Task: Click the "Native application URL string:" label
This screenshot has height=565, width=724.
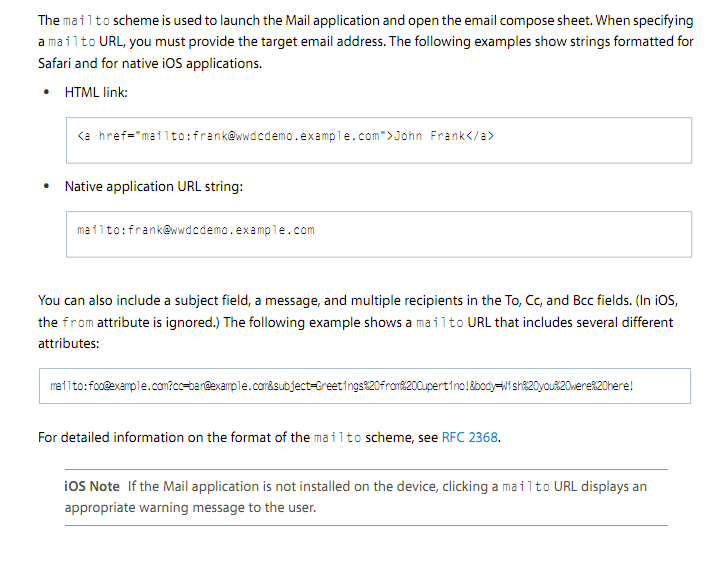Action: click(x=154, y=186)
